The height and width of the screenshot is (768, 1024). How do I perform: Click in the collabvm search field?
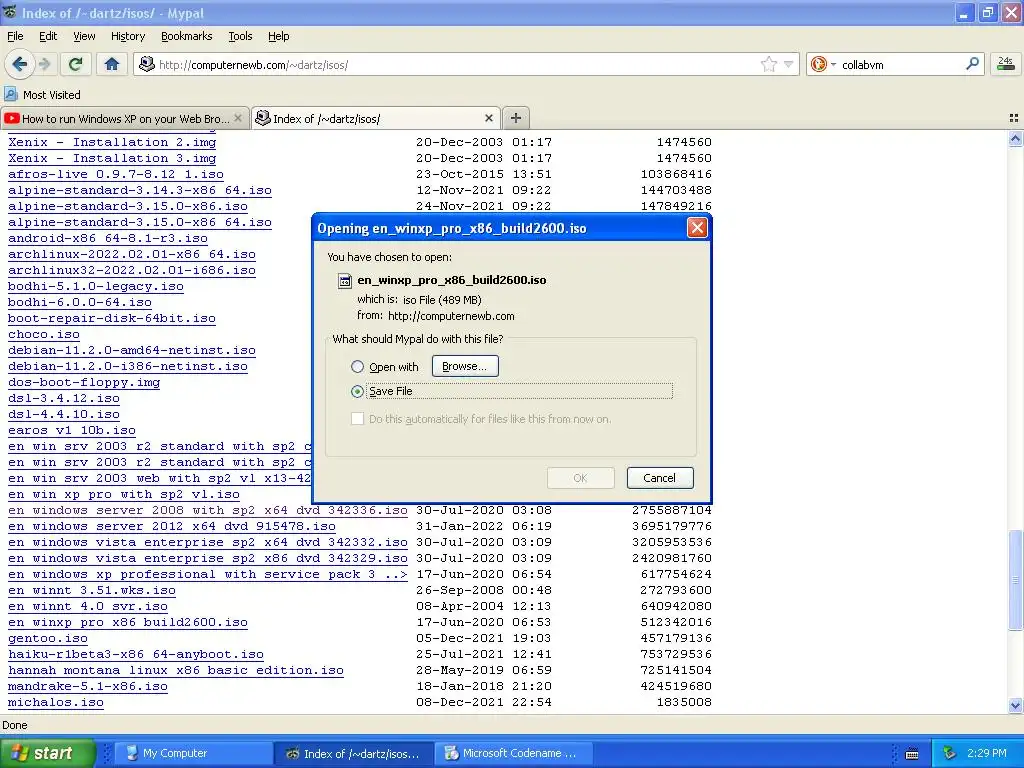(901, 64)
